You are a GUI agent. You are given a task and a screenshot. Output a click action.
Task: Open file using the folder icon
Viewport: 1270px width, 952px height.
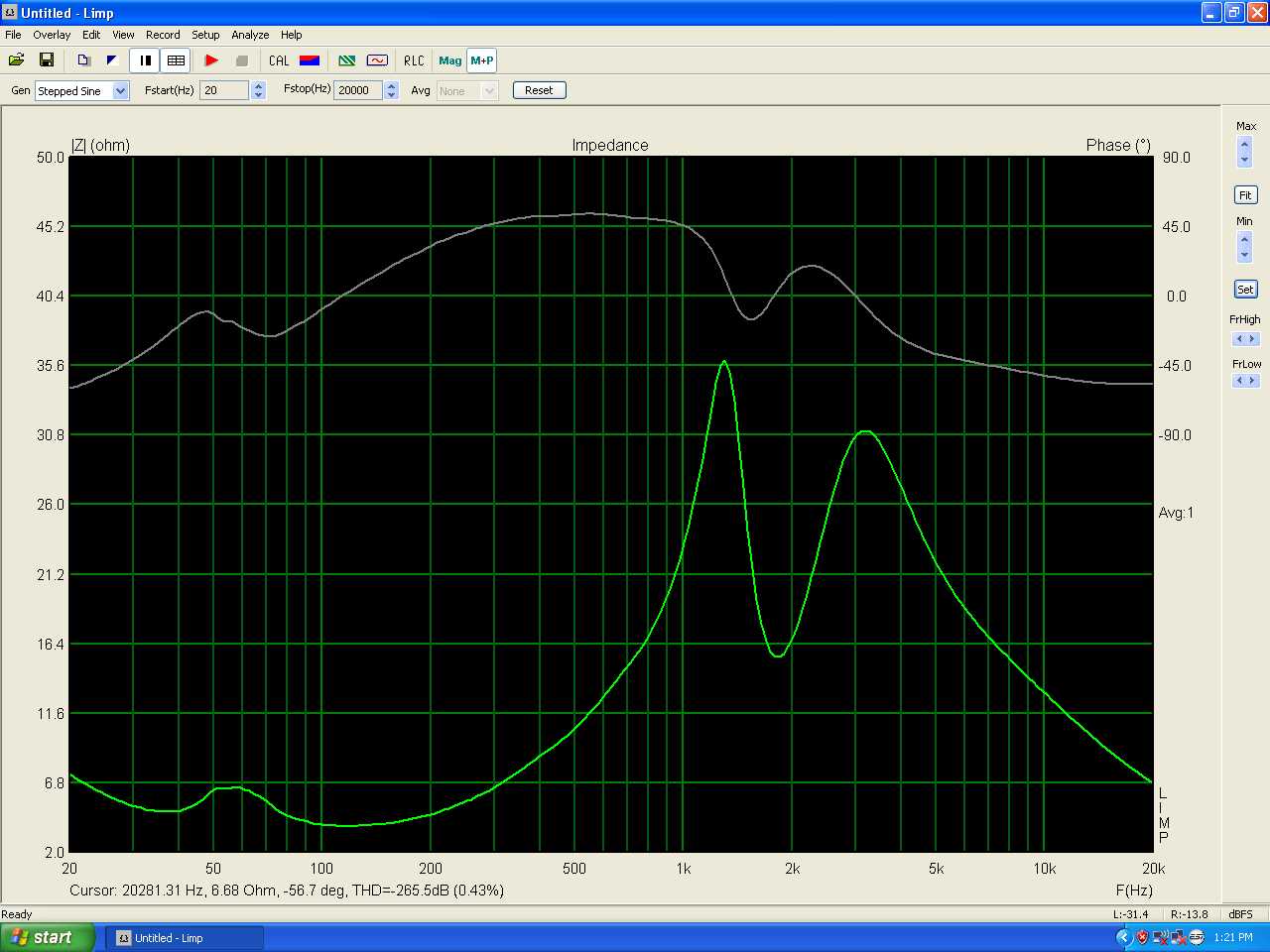click(17, 60)
